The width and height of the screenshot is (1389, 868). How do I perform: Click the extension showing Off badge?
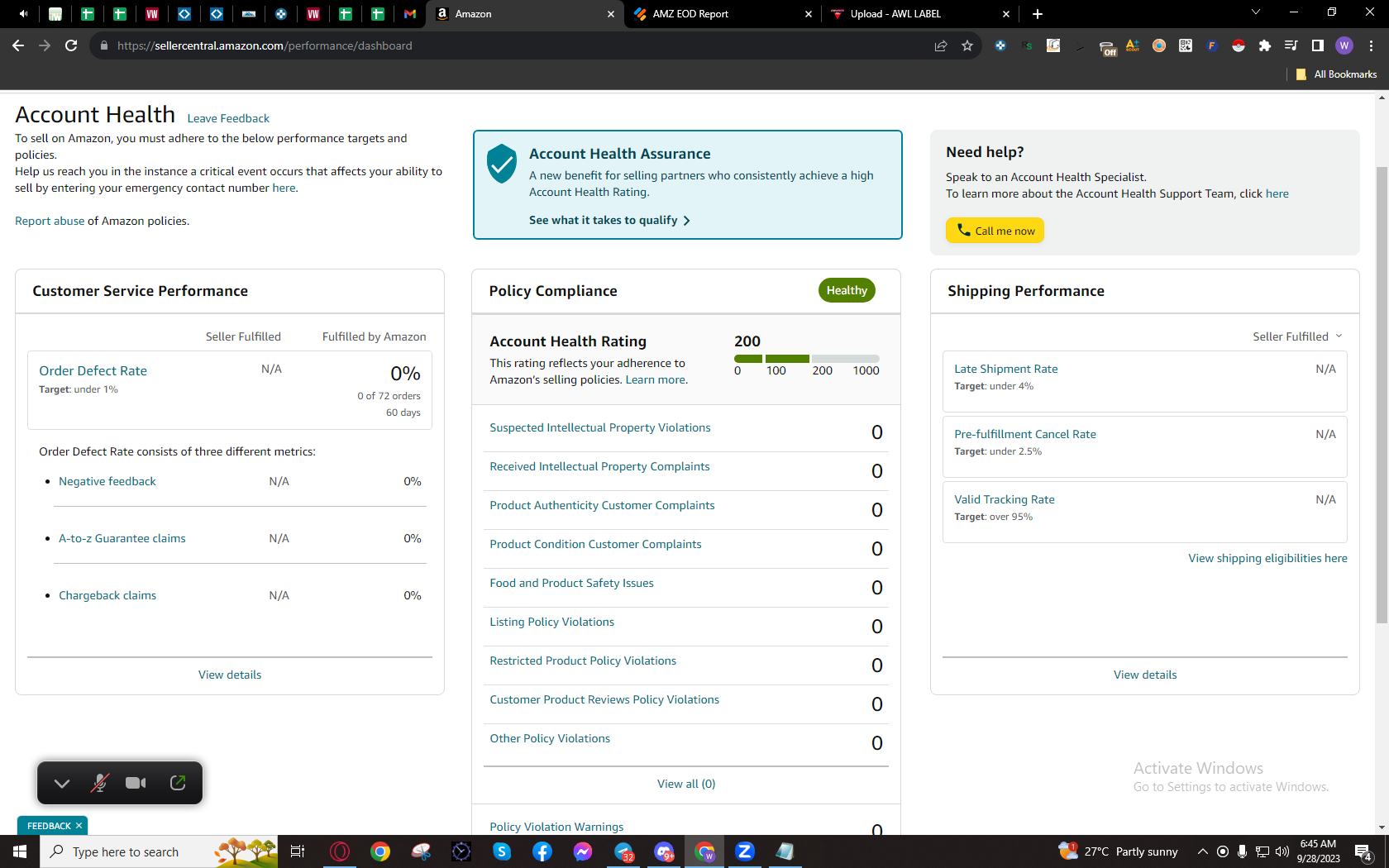[x=1107, y=47]
